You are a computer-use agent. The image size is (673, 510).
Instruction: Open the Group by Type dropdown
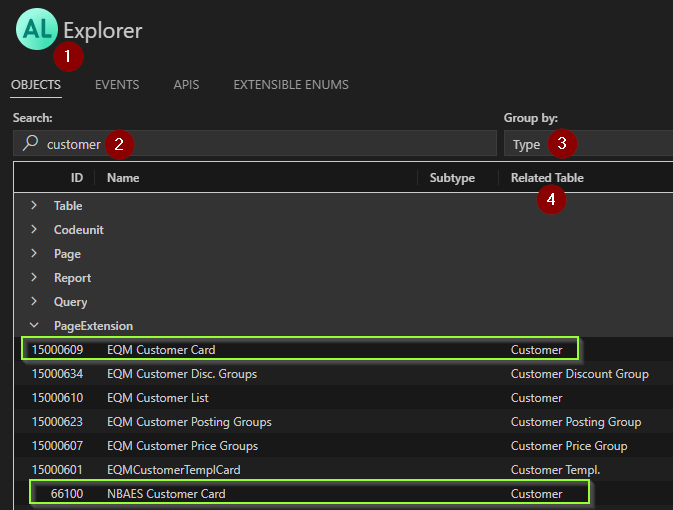click(x=587, y=144)
